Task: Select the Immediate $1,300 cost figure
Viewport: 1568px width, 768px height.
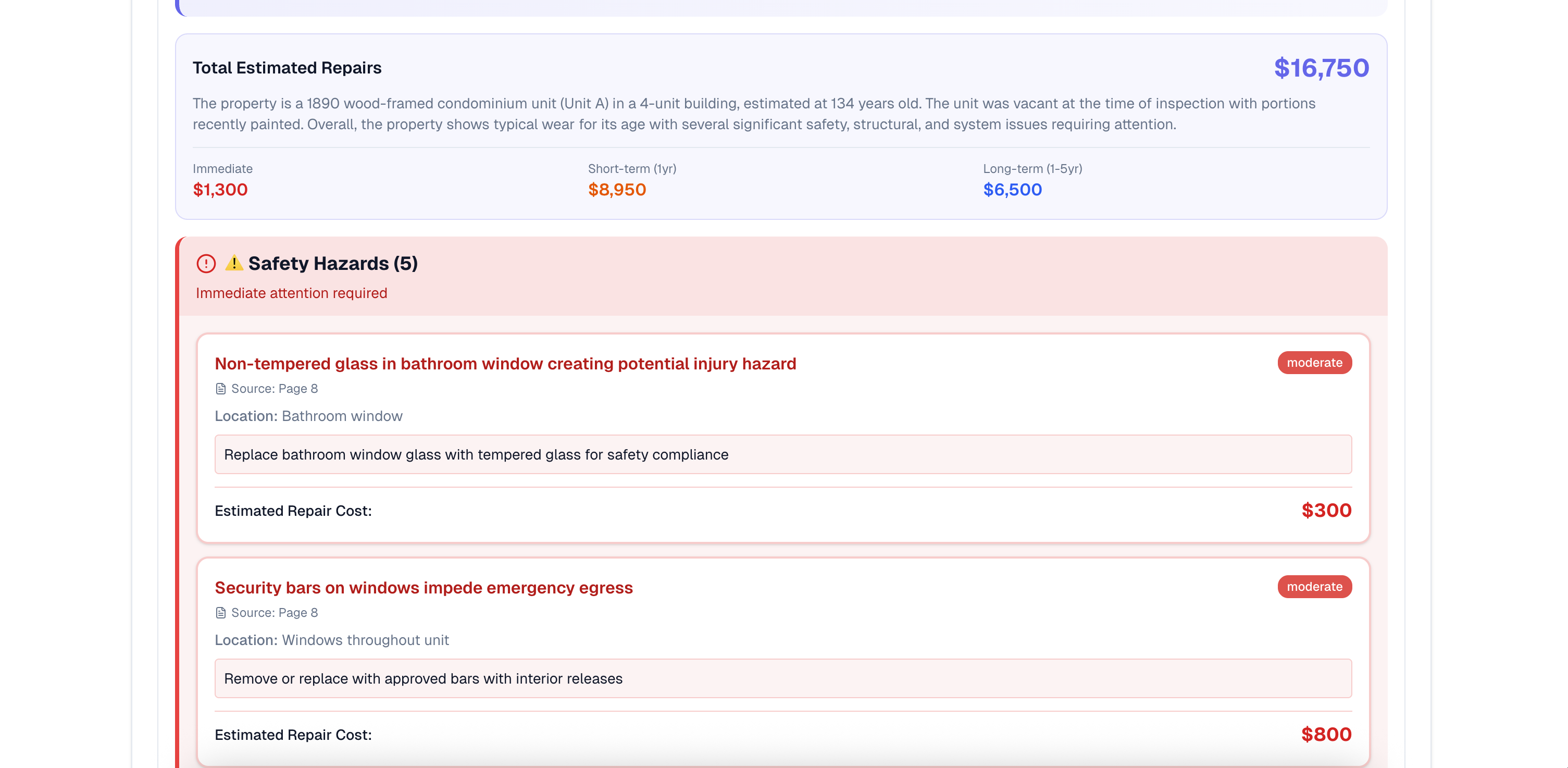Action: 220,190
